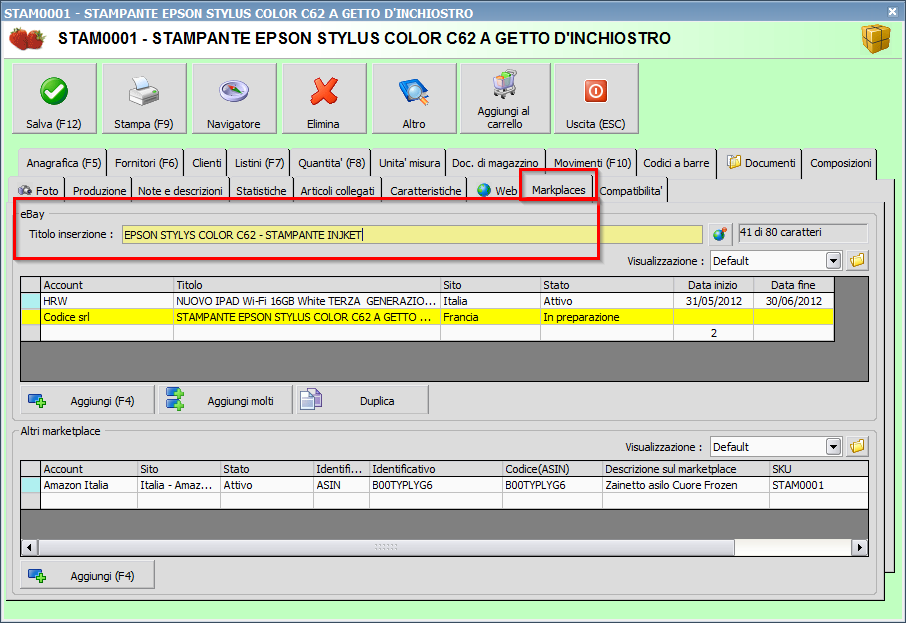Image resolution: width=906 pixels, height=623 pixels.
Task: Open the Web tab
Action: (497, 190)
